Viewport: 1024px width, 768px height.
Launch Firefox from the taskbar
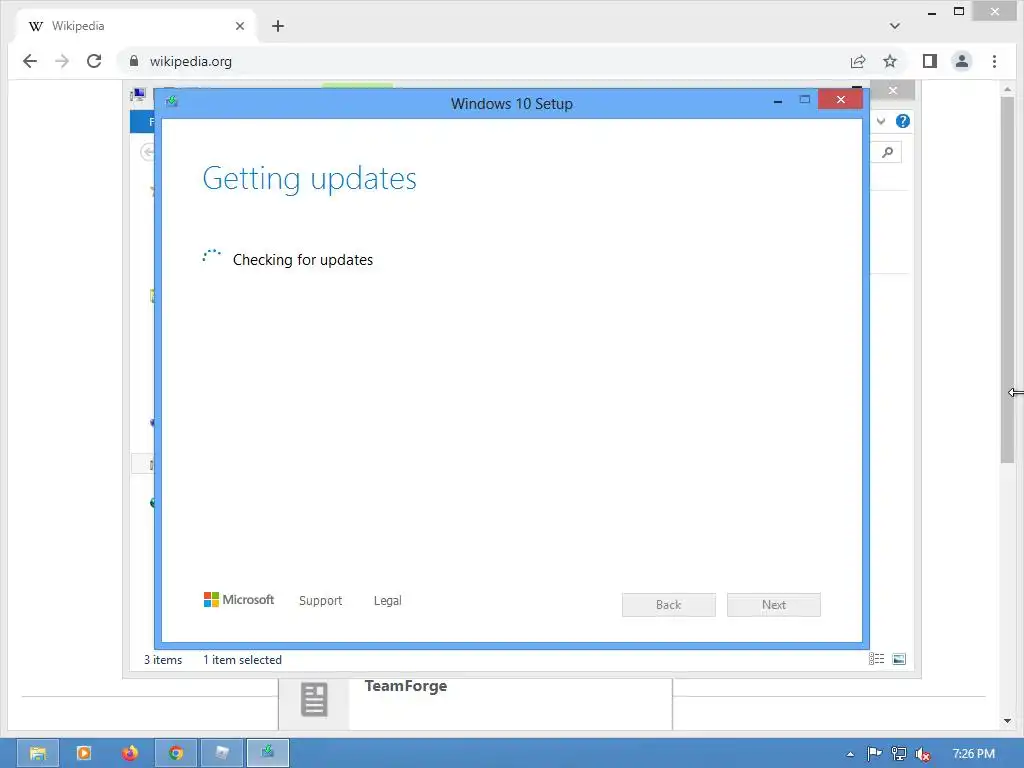(130, 753)
